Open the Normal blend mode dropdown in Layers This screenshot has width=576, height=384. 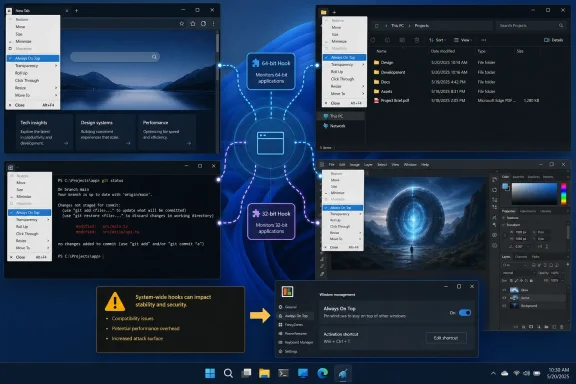(x=519, y=273)
